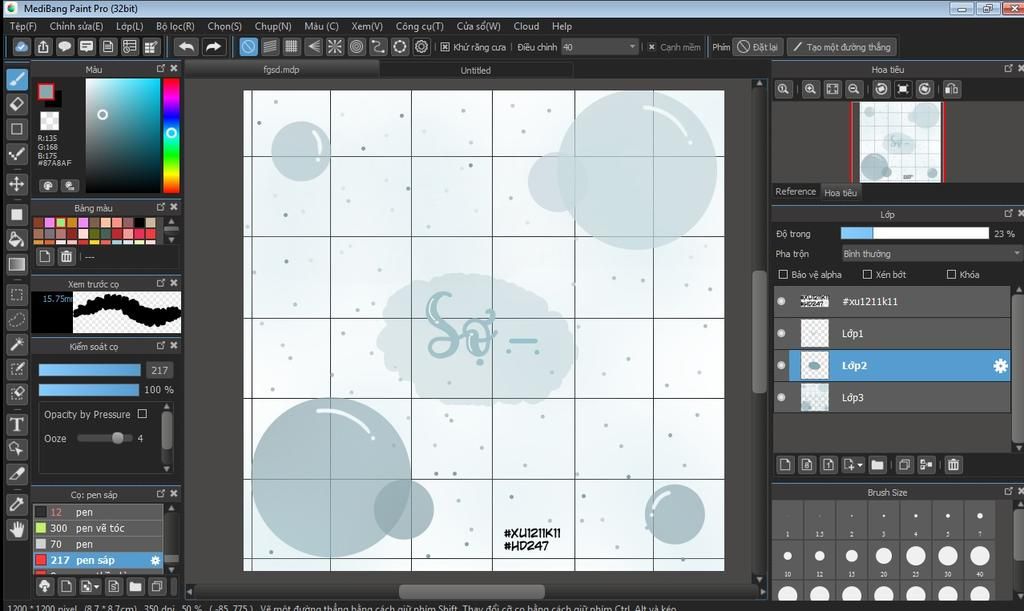Screen dimensions: 1024x611
Task: Select the Lasso selection tool
Action: [x=17, y=319]
